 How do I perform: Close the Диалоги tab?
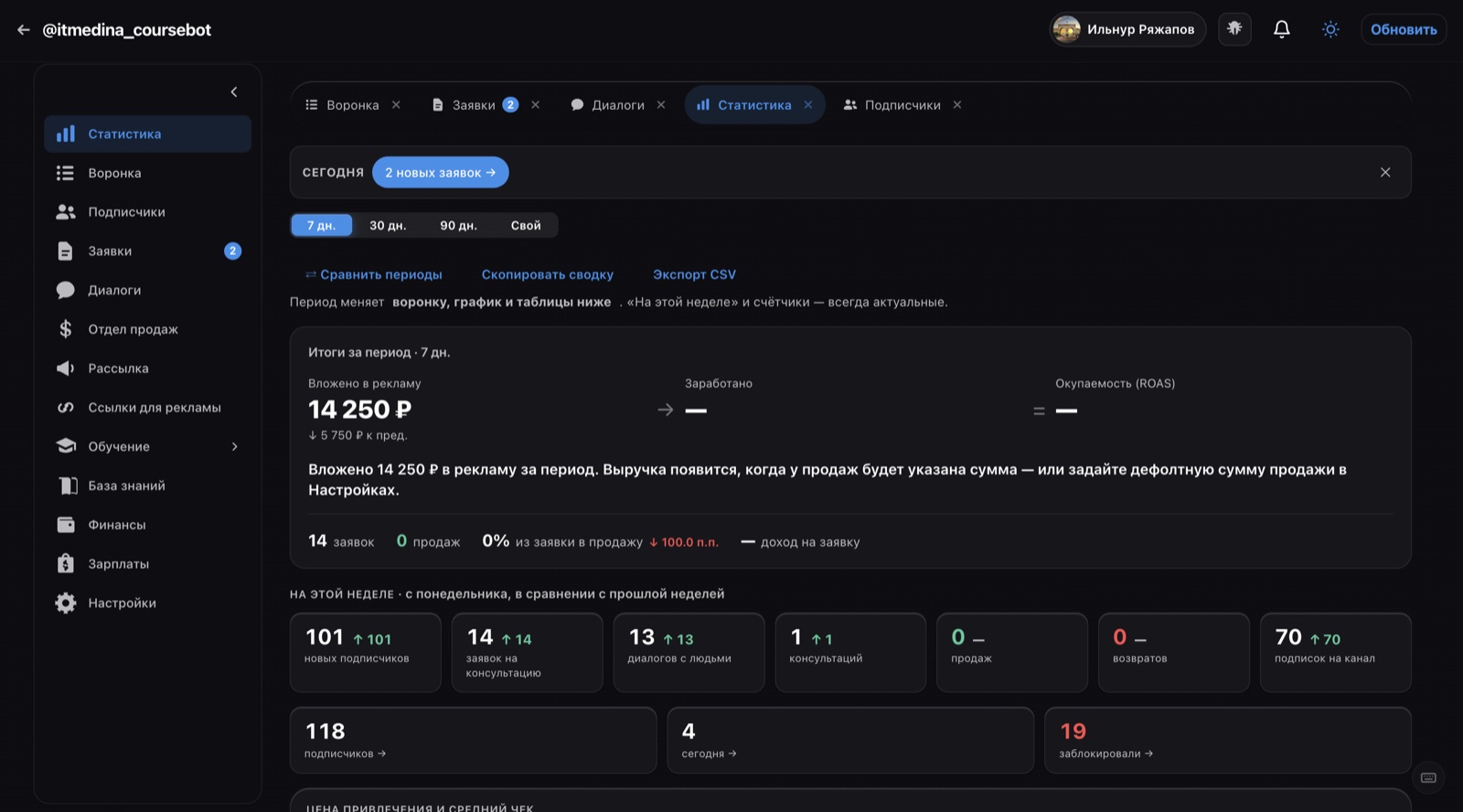(661, 105)
